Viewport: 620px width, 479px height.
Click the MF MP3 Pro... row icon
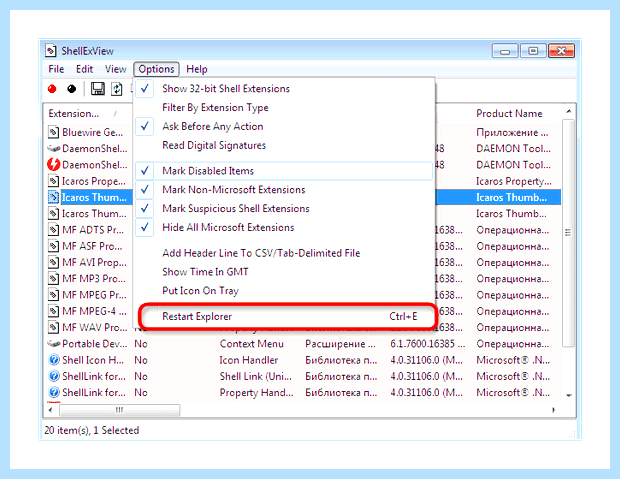(53, 278)
